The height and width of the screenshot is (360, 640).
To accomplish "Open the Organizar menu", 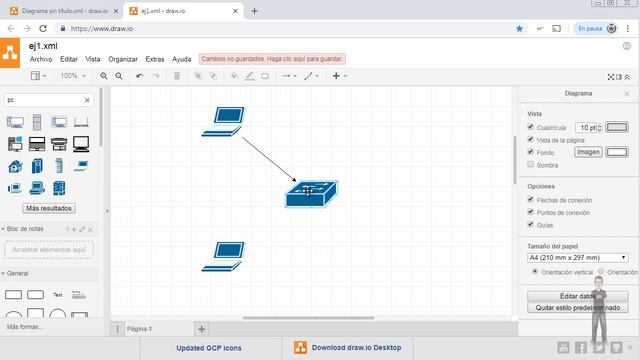I will tap(123, 59).
